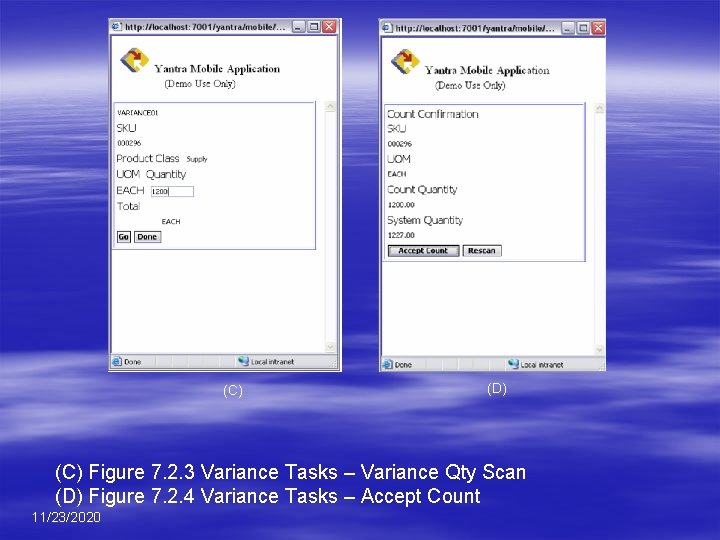Minimize window D
720x540 pixels.
[x=568, y=28]
